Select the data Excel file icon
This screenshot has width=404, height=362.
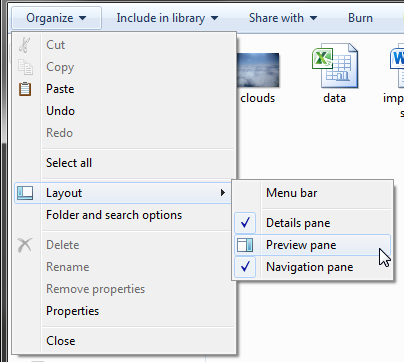[x=335, y=66]
